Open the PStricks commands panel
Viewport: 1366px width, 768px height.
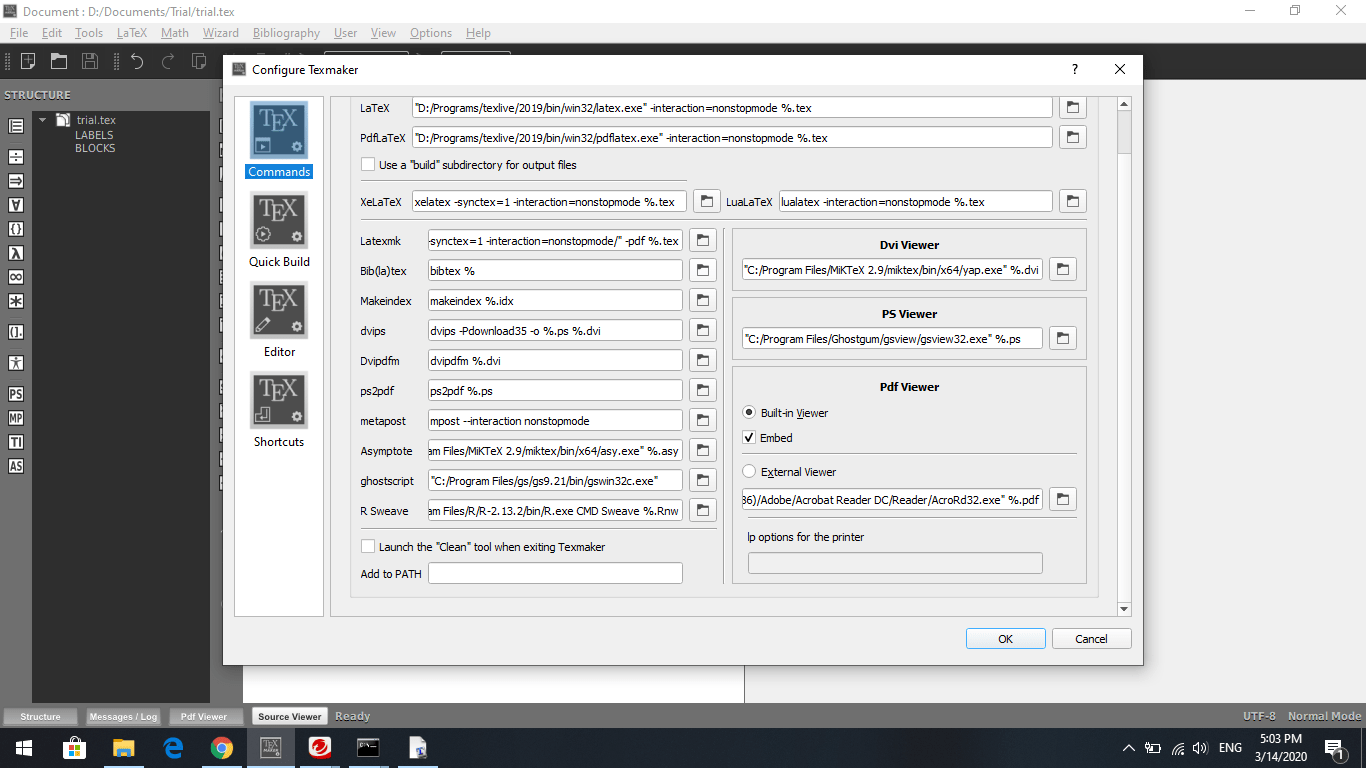(15, 393)
